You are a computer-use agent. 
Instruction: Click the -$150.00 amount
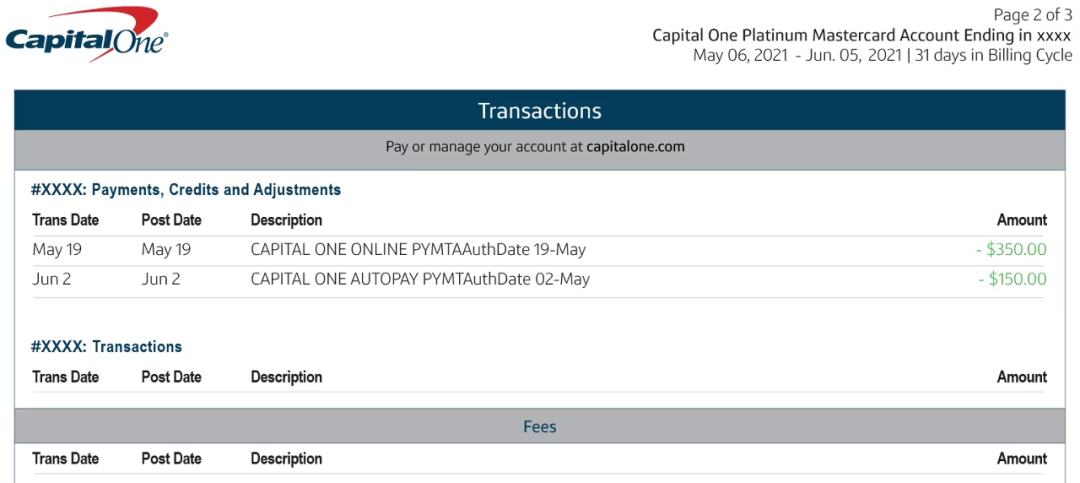tap(1012, 280)
